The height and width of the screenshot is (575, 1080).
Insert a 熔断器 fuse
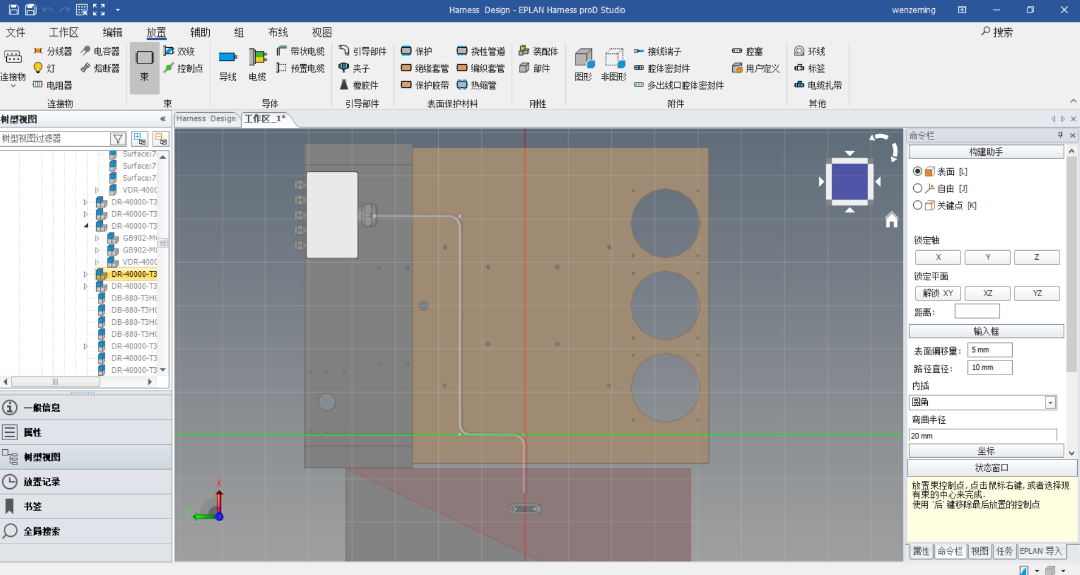point(100,68)
